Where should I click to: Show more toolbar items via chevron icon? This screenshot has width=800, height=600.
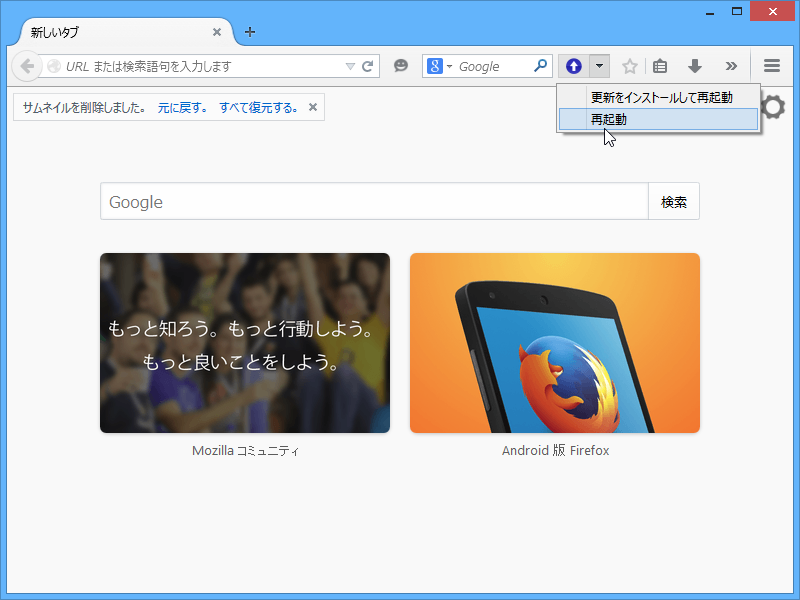[x=731, y=65]
